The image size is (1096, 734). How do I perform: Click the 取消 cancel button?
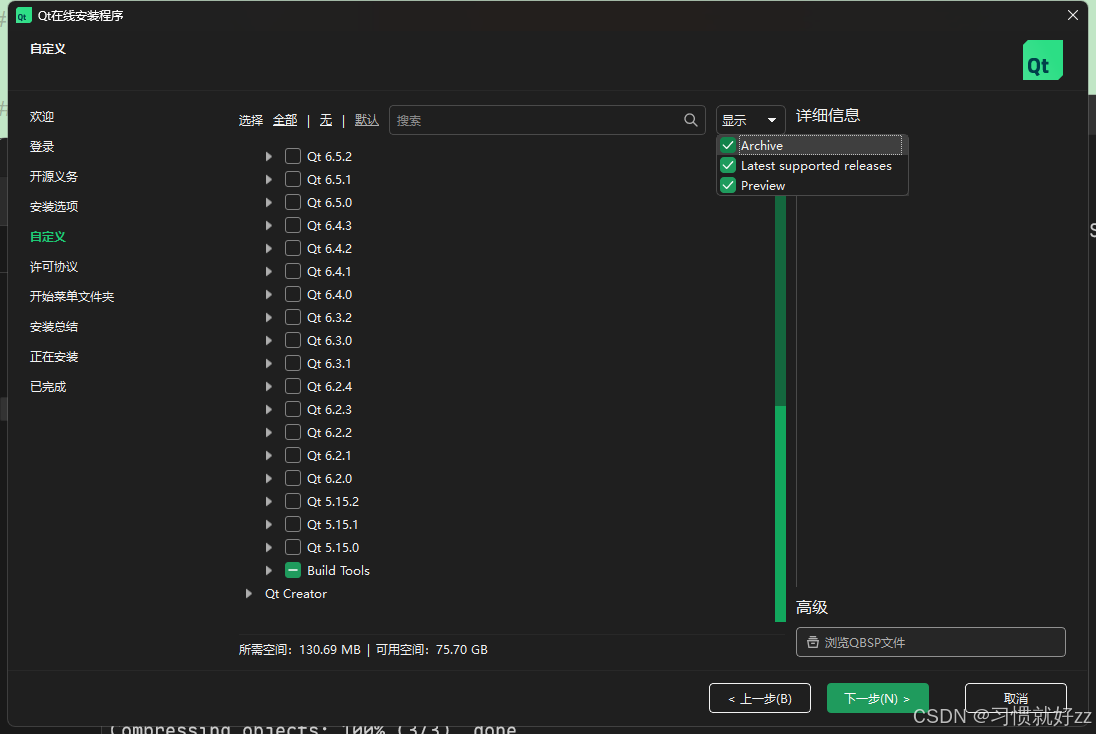(1016, 698)
